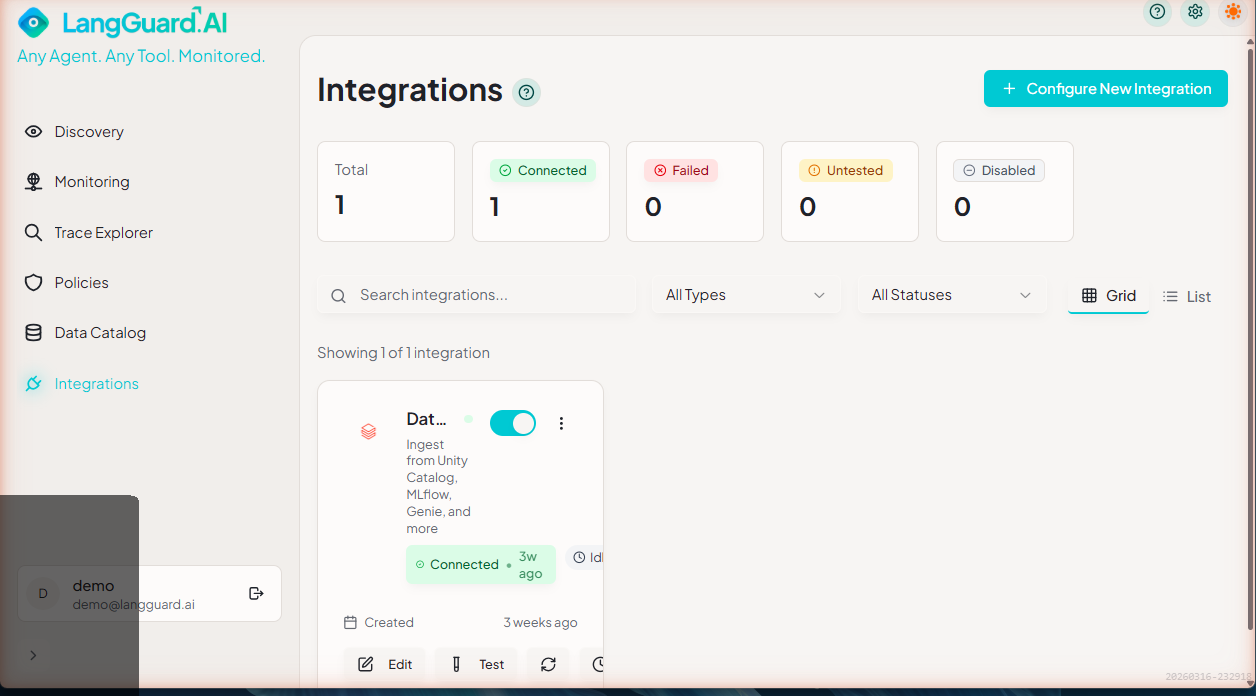Expand the All Statuses dropdown
Image resolution: width=1256 pixels, height=696 pixels.
coord(951,295)
